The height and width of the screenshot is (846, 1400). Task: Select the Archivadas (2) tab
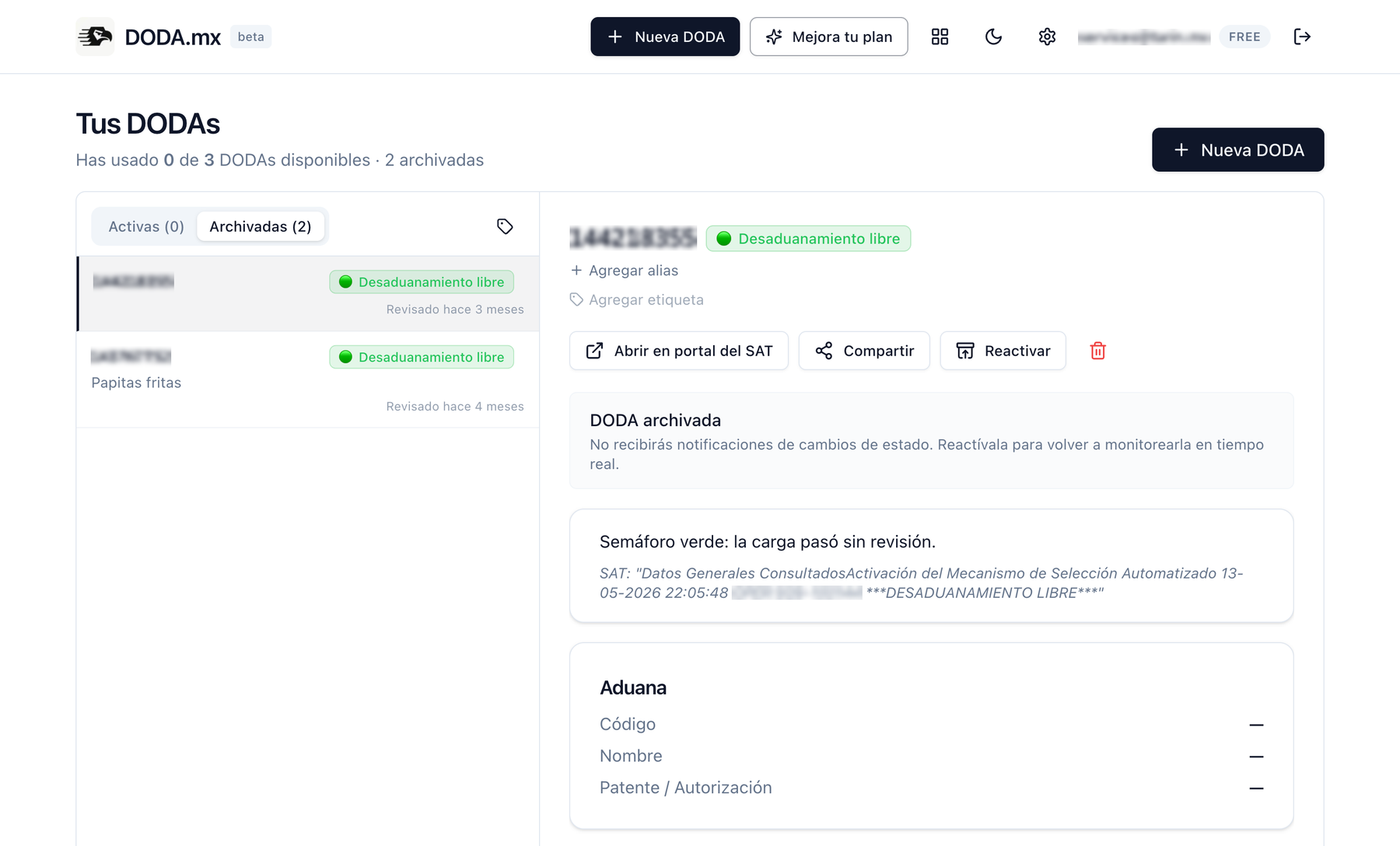point(261,226)
